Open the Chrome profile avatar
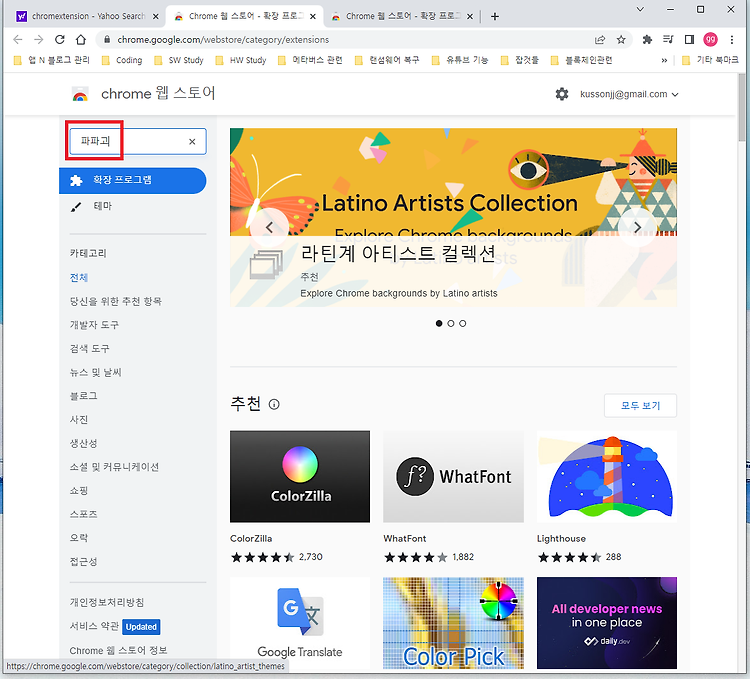Viewport: 750px width, 679px height. (710, 40)
